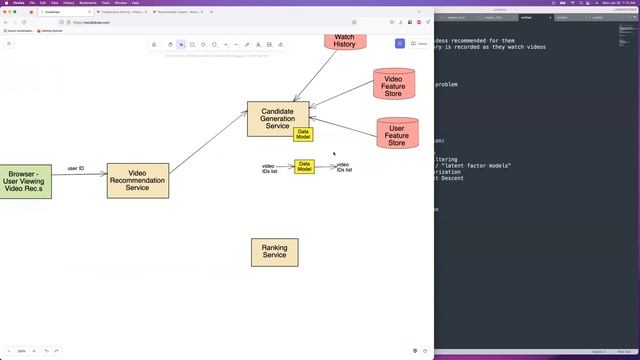Select the Candidate Generation Service box
The image size is (640, 360).
click(278, 119)
